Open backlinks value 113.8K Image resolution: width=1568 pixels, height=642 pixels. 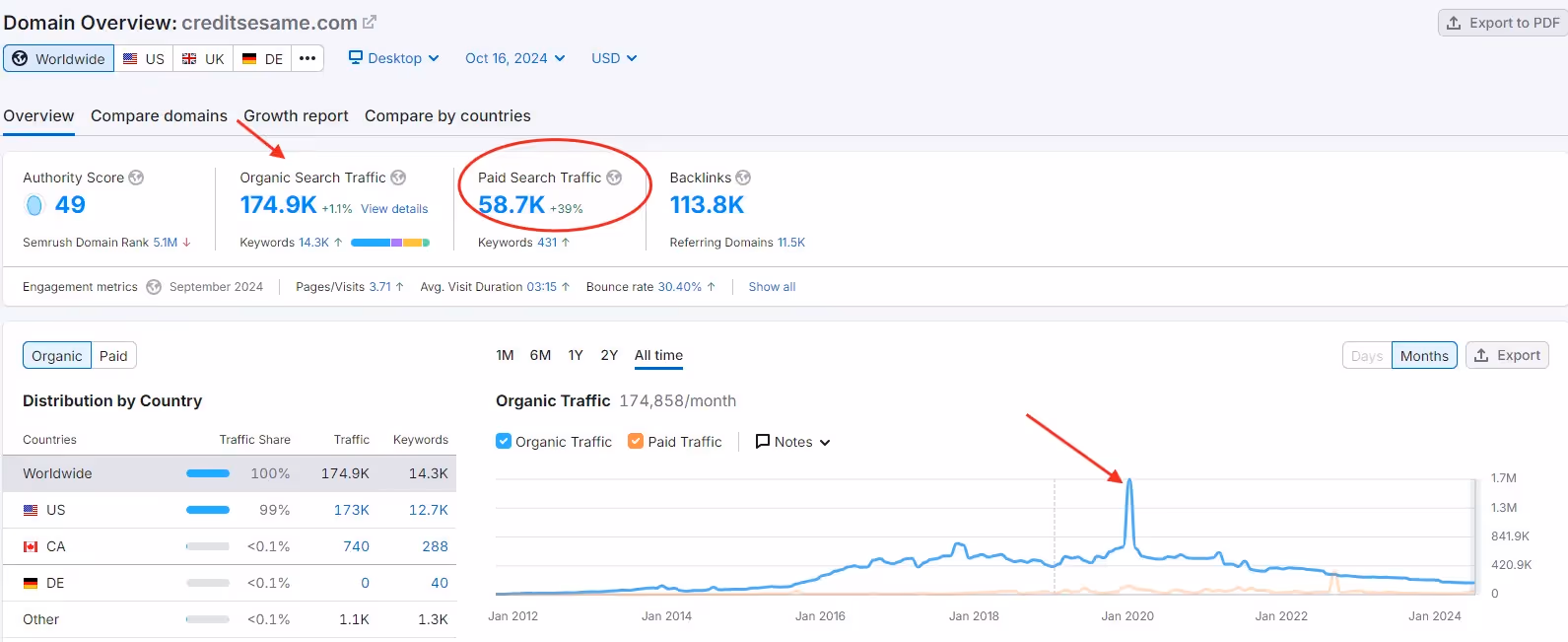[707, 205]
